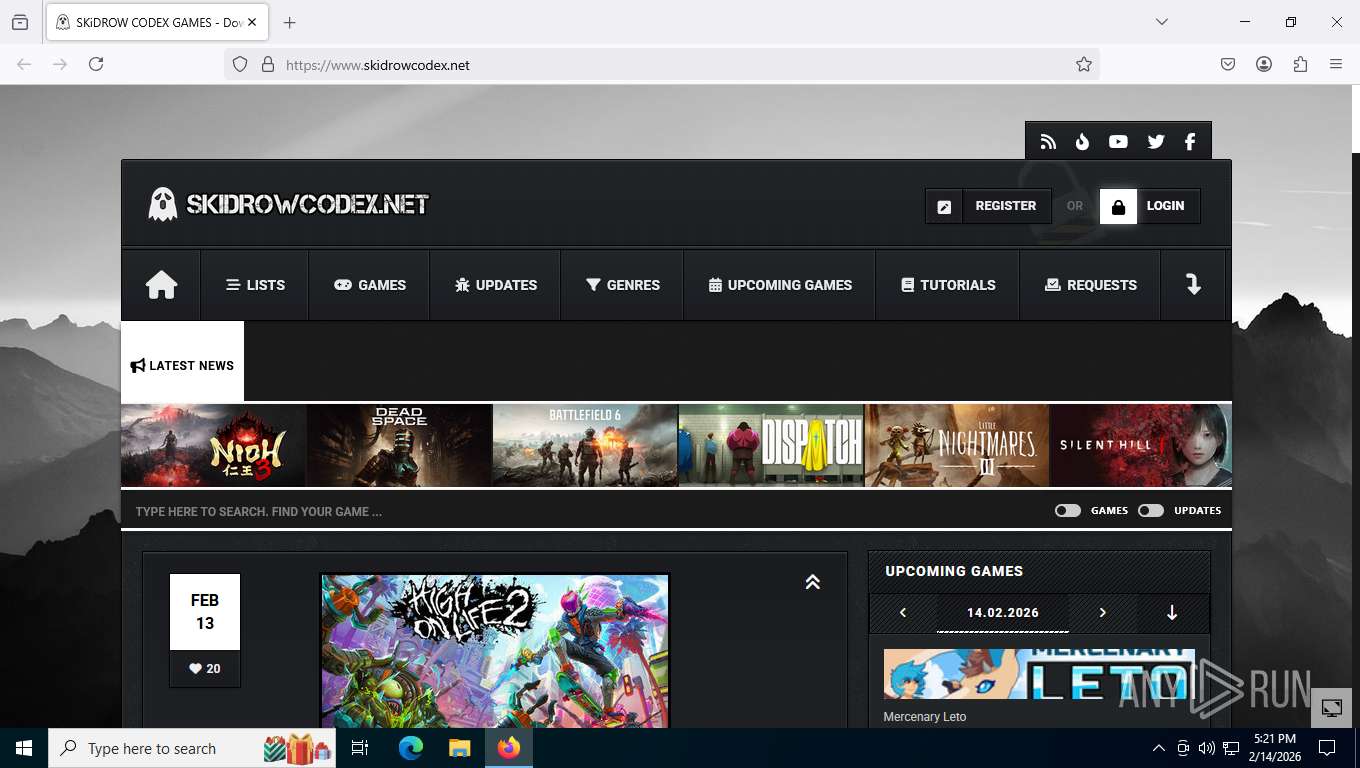Open the Lists menu
The height and width of the screenshot is (768, 1360).
point(255,285)
